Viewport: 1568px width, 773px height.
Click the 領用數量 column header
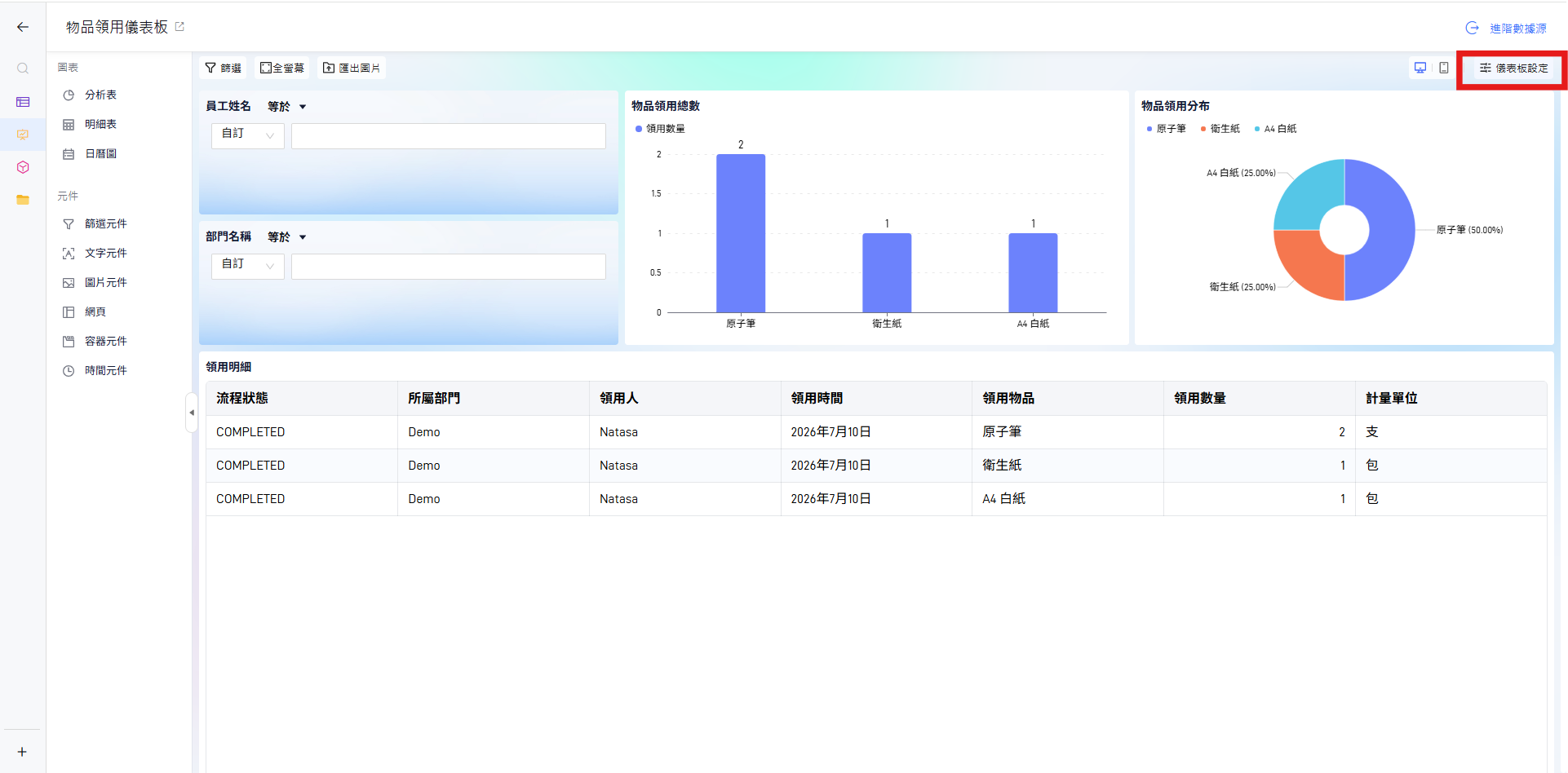(x=1260, y=399)
